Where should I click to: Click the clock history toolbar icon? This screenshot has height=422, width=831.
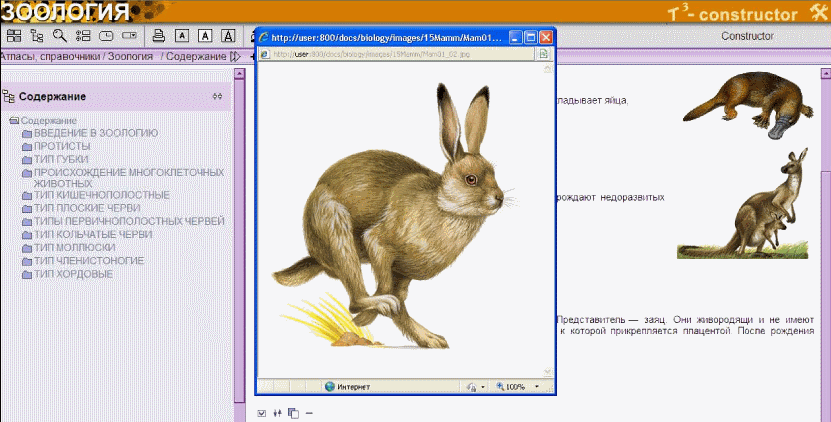(x=105, y=35)
